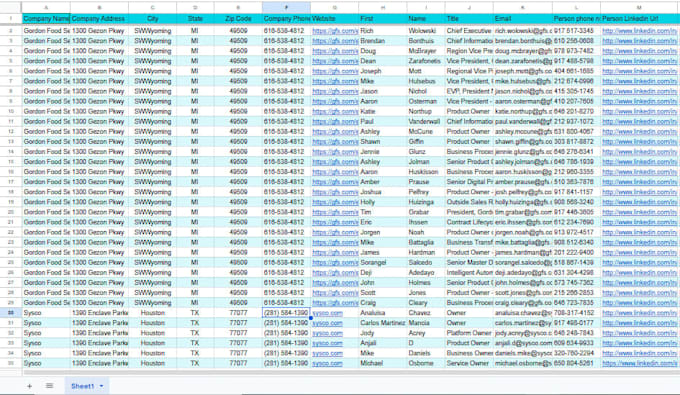Open the all sheets list icon
The image size is (680, 395).
(49, 386)
